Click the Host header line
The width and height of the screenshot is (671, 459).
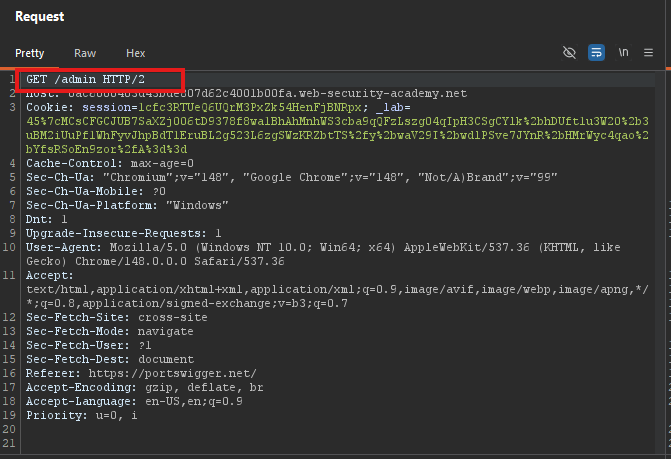(x=246, y=93)
